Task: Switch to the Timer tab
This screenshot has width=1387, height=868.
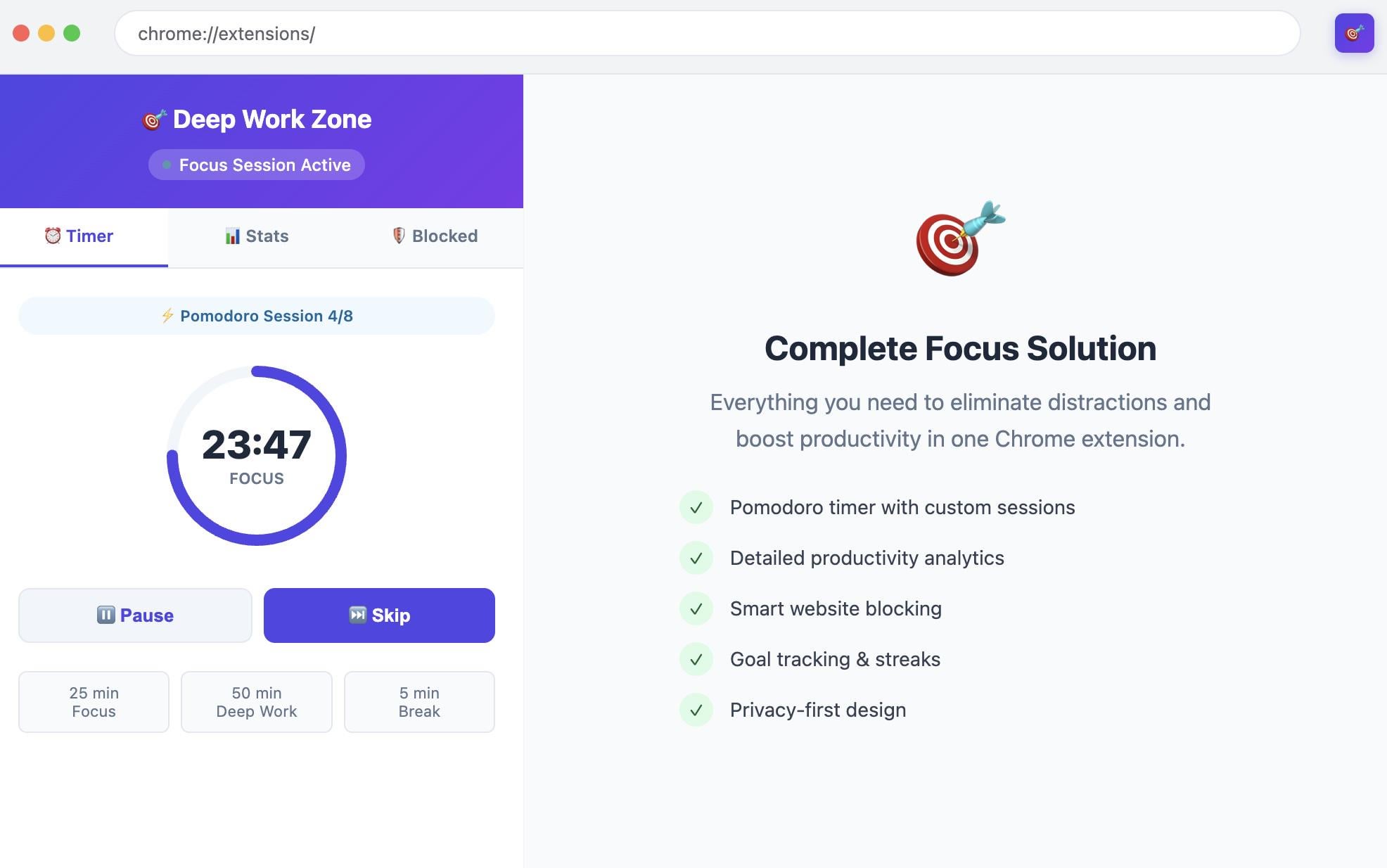Action: click(84, 236)
